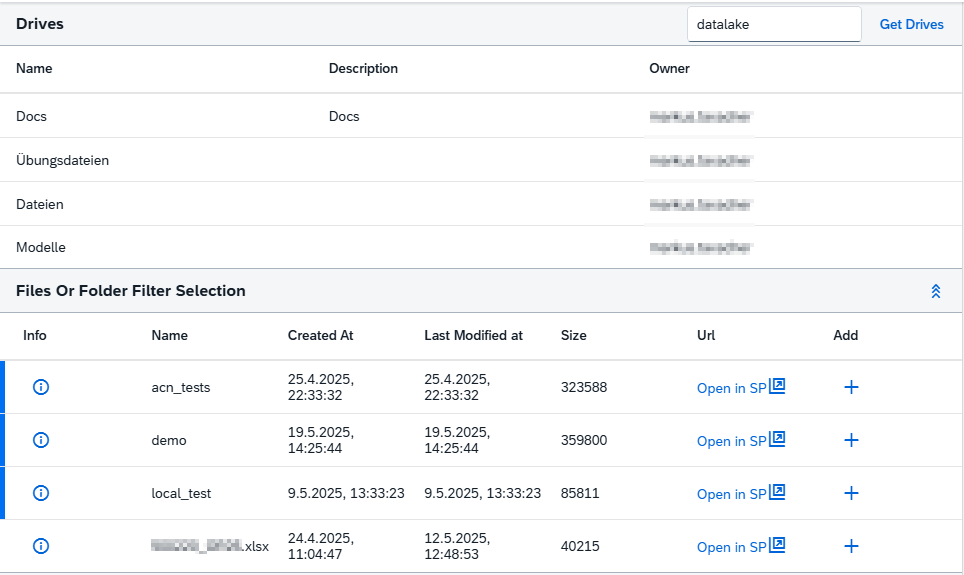Screen dimensions: 964x575
Task: Open info for the demo folder
Action: [x=41, y=440]
